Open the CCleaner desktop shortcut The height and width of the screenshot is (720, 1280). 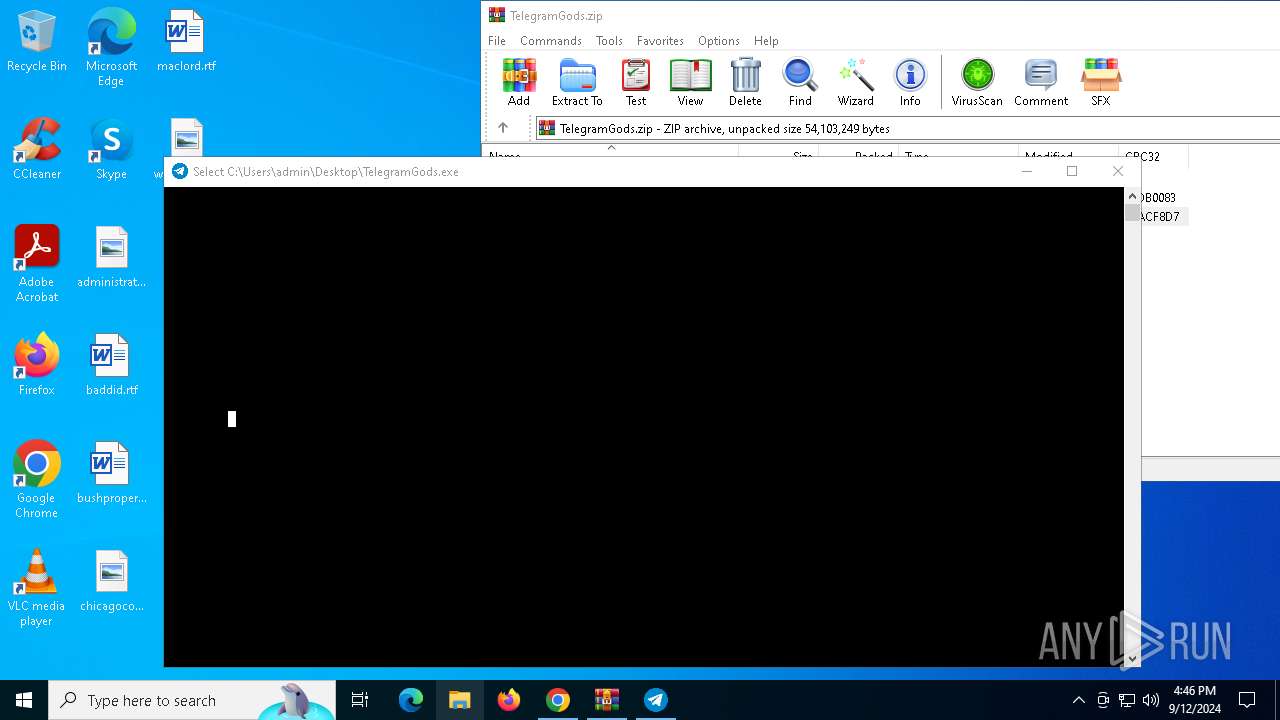coord(37,149)
